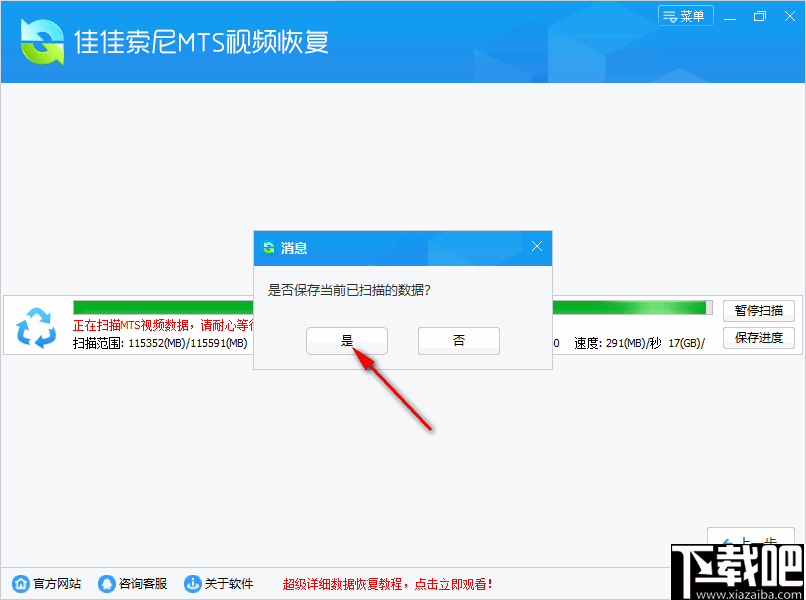Maximize the main application window
The image size is (806, 600).
click(760, 17)
